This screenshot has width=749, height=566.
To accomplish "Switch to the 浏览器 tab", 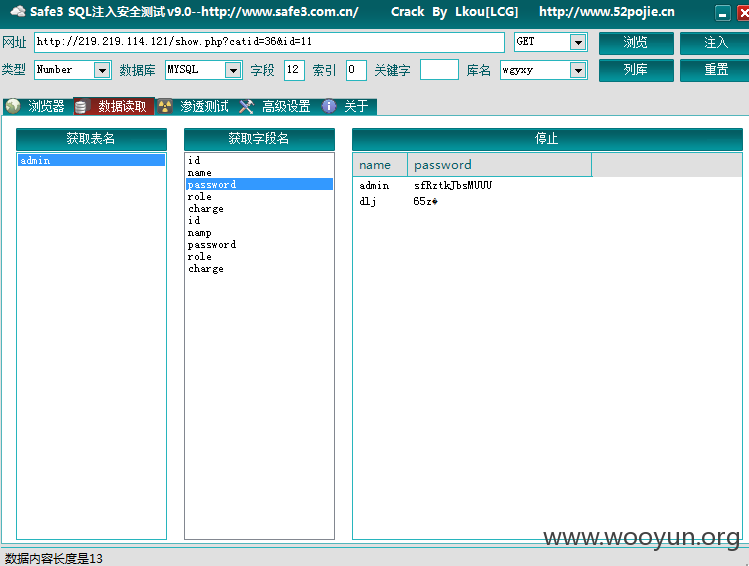I will pyautogui.click(x=37, y=106).
